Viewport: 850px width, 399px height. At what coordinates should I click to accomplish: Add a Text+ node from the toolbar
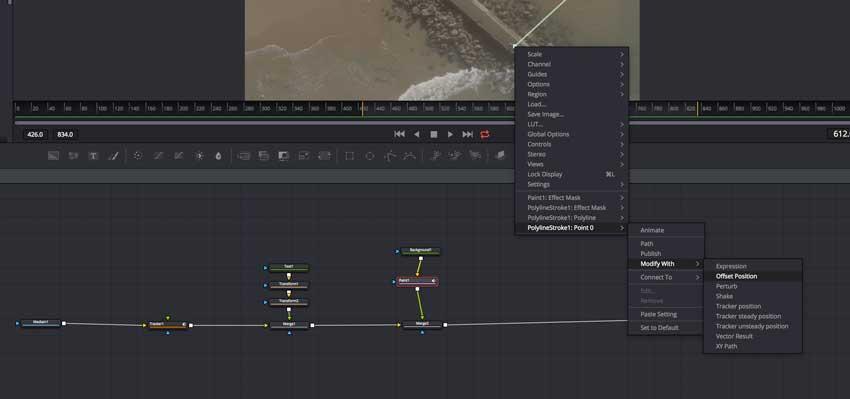pos(93,156)
